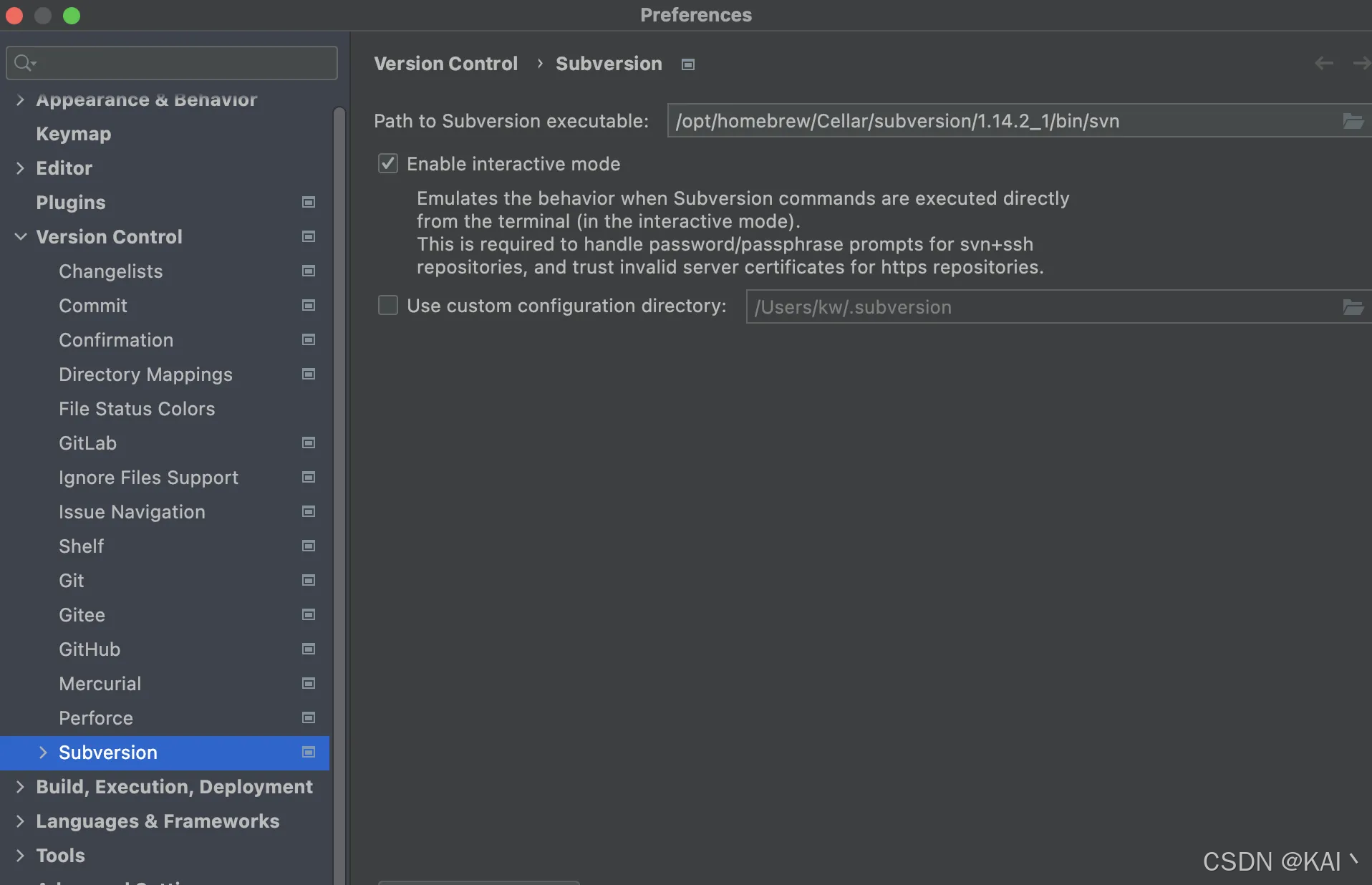The image size is (1372, 885).
Task: Open the Version Control breadcrumb link
Action: click(x=445, y=63)
